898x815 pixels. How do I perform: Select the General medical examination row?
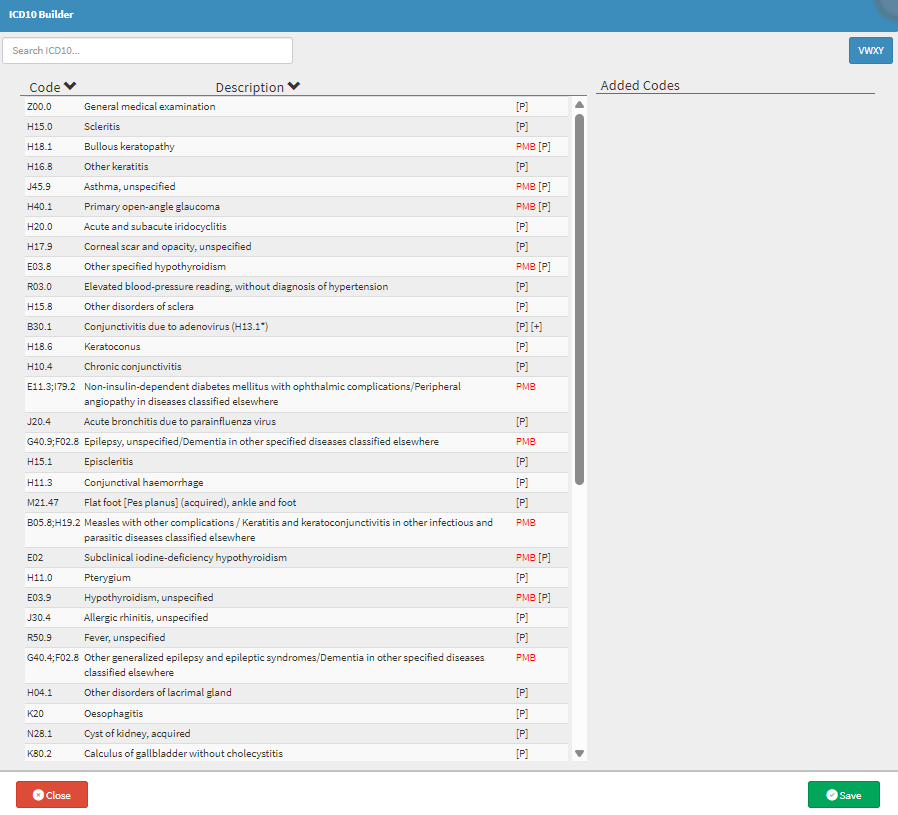149,107
